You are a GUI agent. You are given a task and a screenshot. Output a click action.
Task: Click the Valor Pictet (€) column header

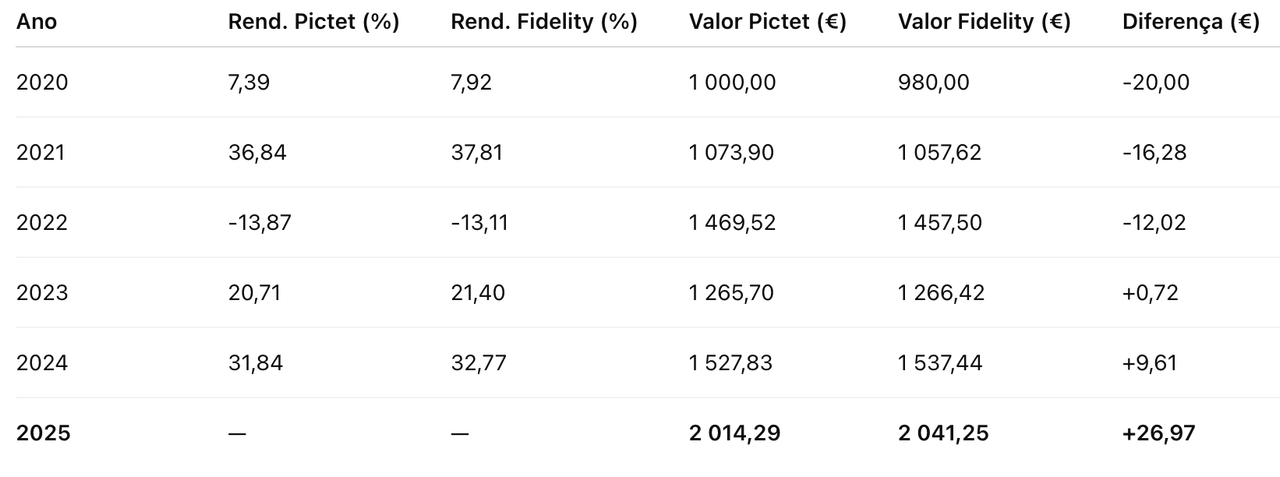[x=767, y=22]
